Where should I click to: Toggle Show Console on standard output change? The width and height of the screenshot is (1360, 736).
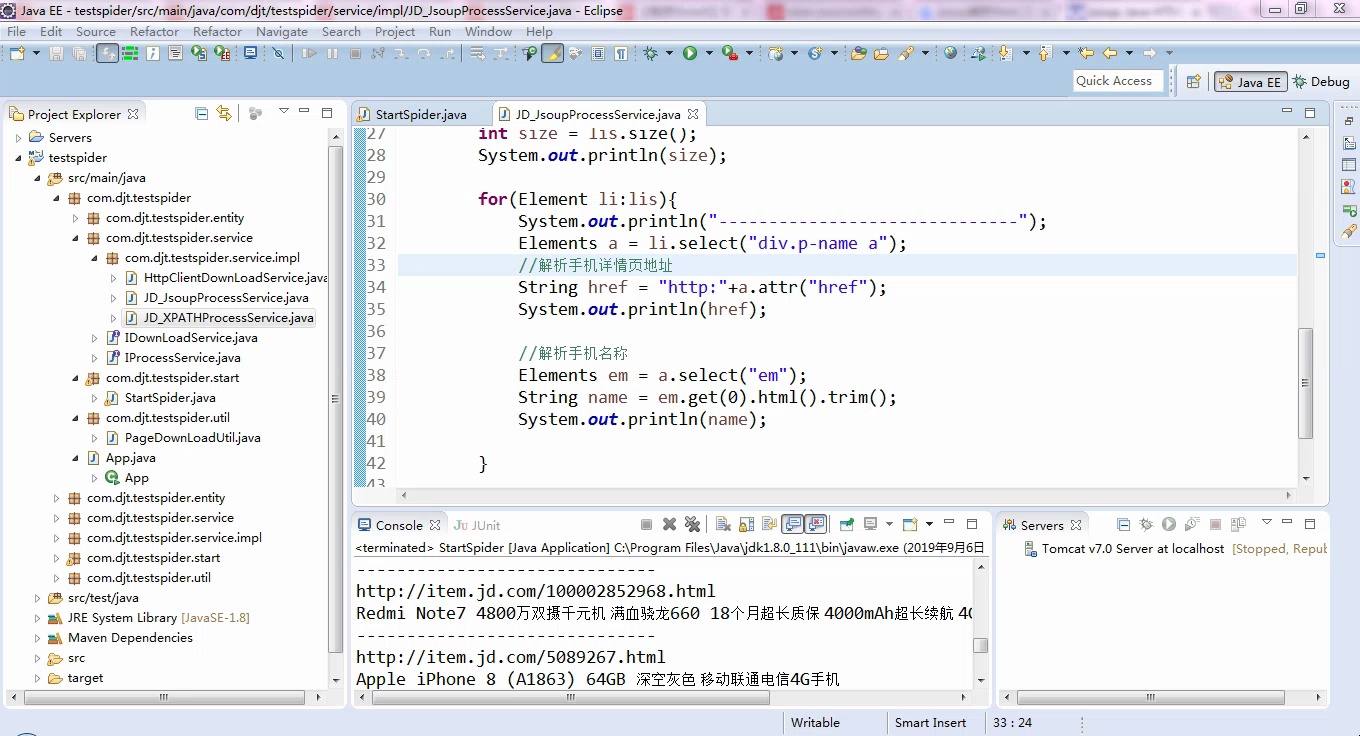tap(793, 524)
